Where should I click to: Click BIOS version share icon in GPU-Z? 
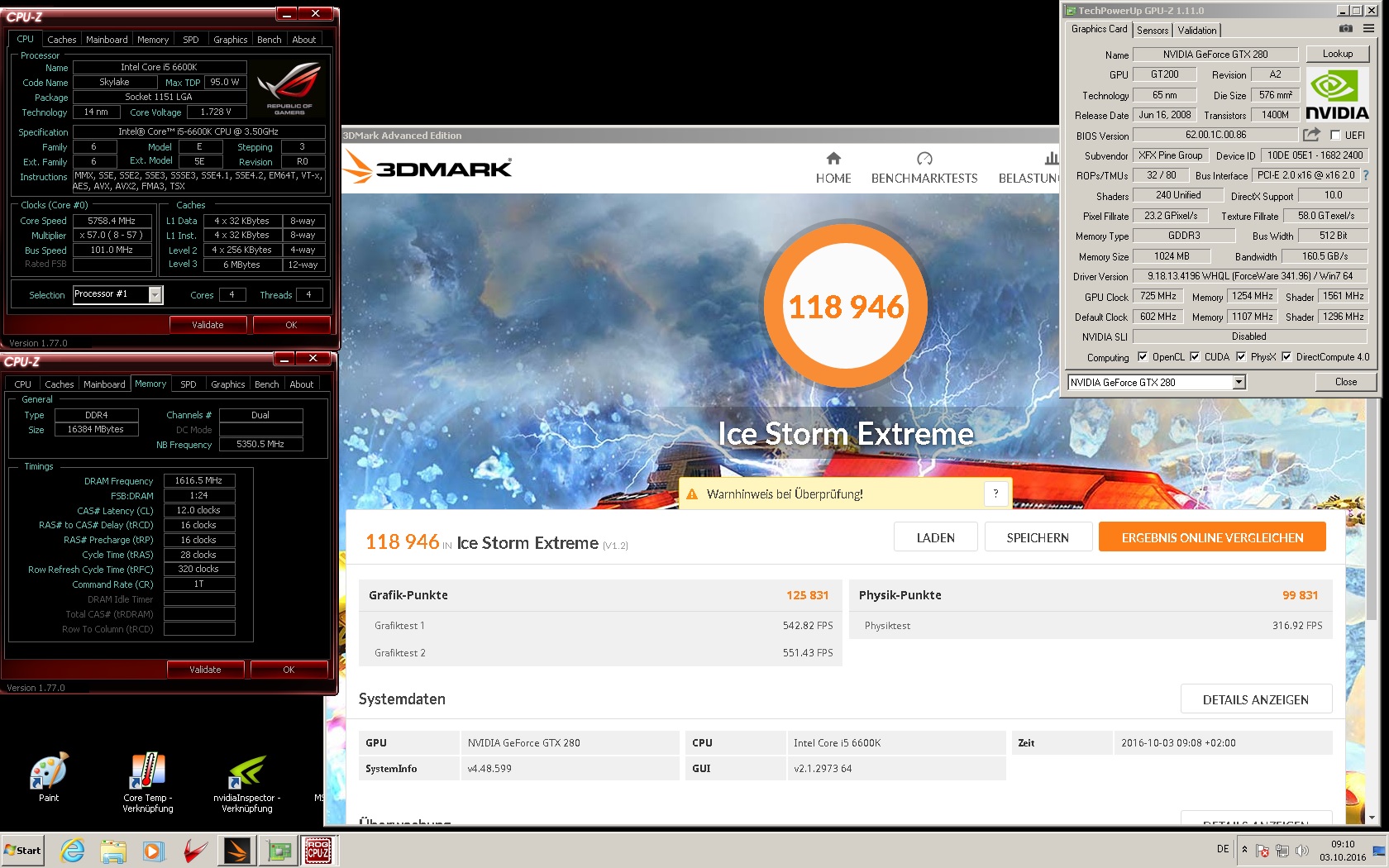pyautogui.click(x=1312, y=134)
